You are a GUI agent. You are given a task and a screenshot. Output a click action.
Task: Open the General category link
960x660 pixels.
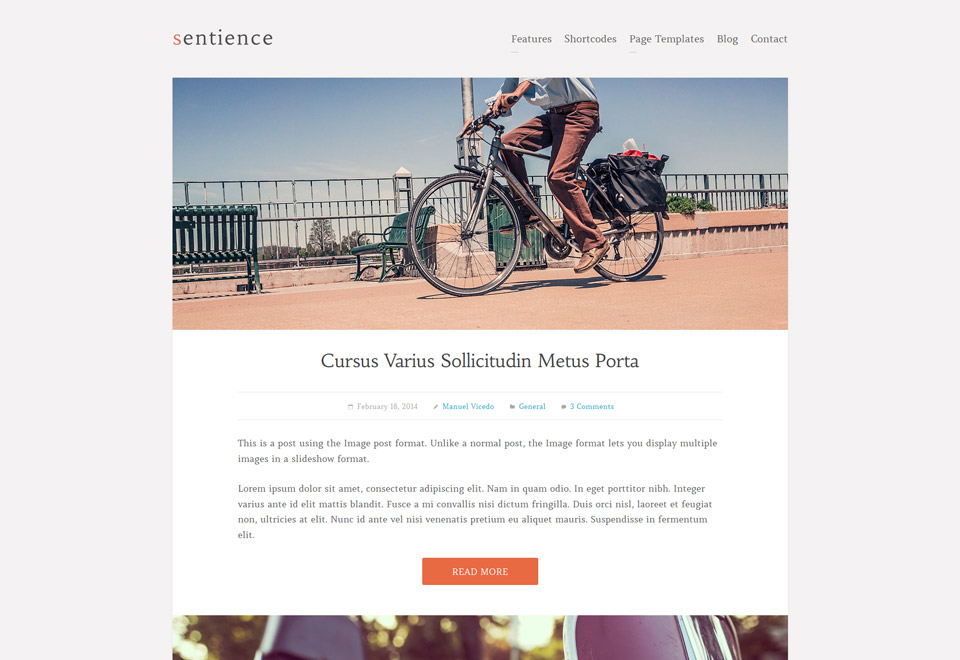click(x=532, y=407)
